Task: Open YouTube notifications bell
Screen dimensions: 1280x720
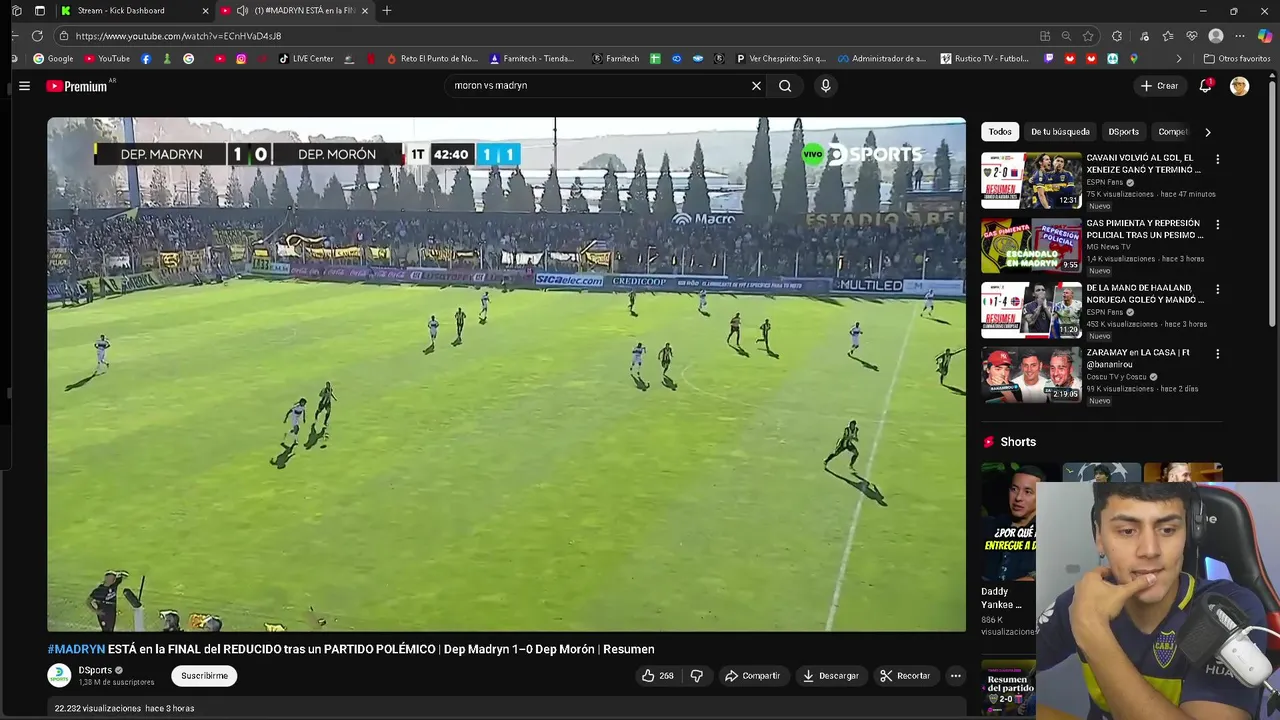Action: (1205, 86)
